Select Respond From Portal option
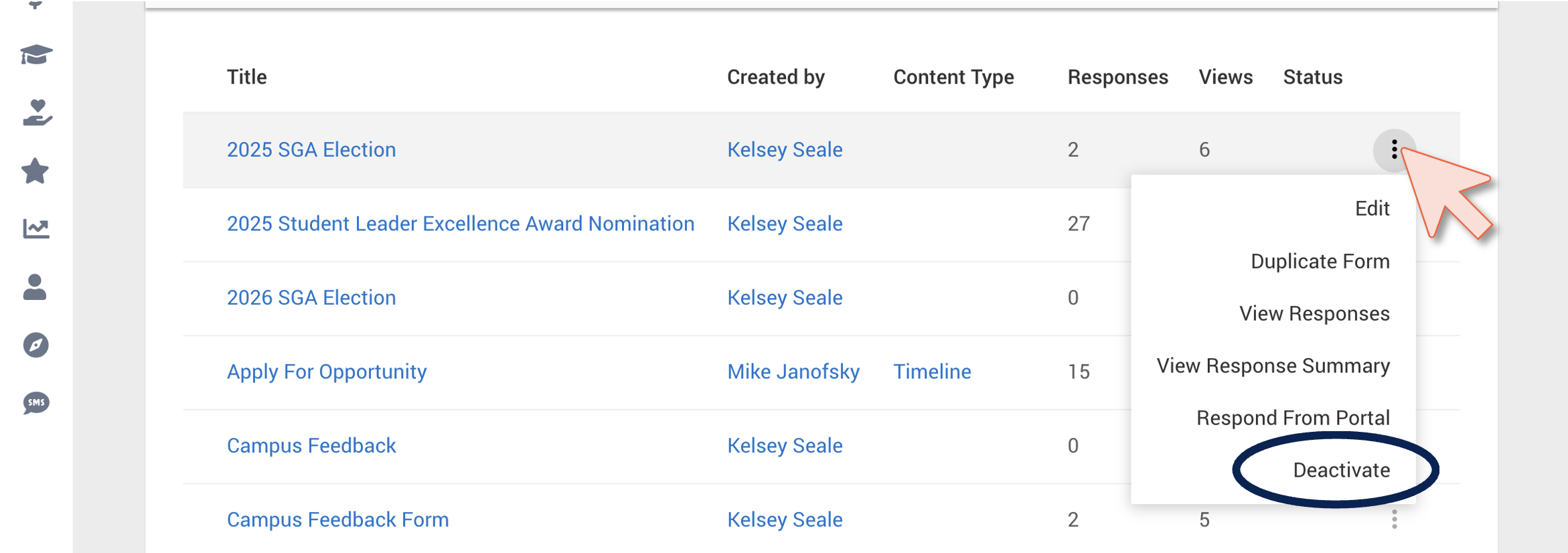The image size is (1568, 553). (x=1293, y=418)
